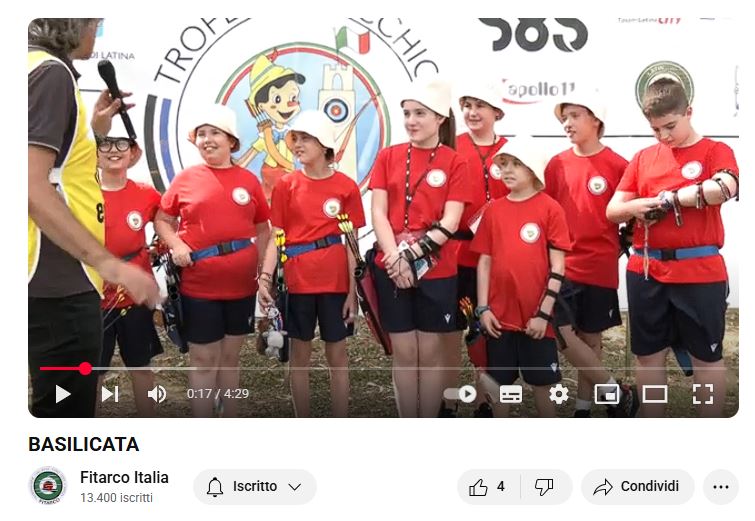Enter fullscreen mode
755x521 pixels.
[x=703, y=394]
